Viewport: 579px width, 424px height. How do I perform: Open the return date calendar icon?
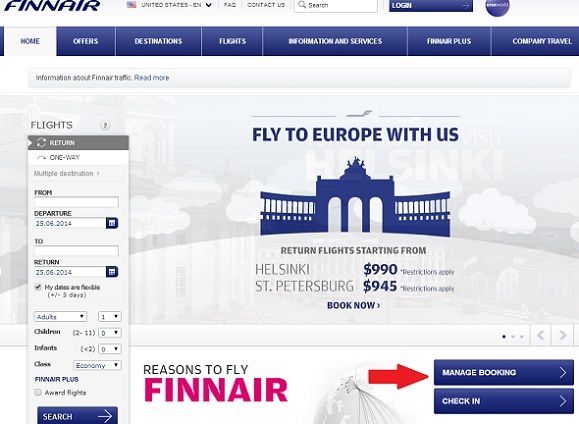point(112,272)
